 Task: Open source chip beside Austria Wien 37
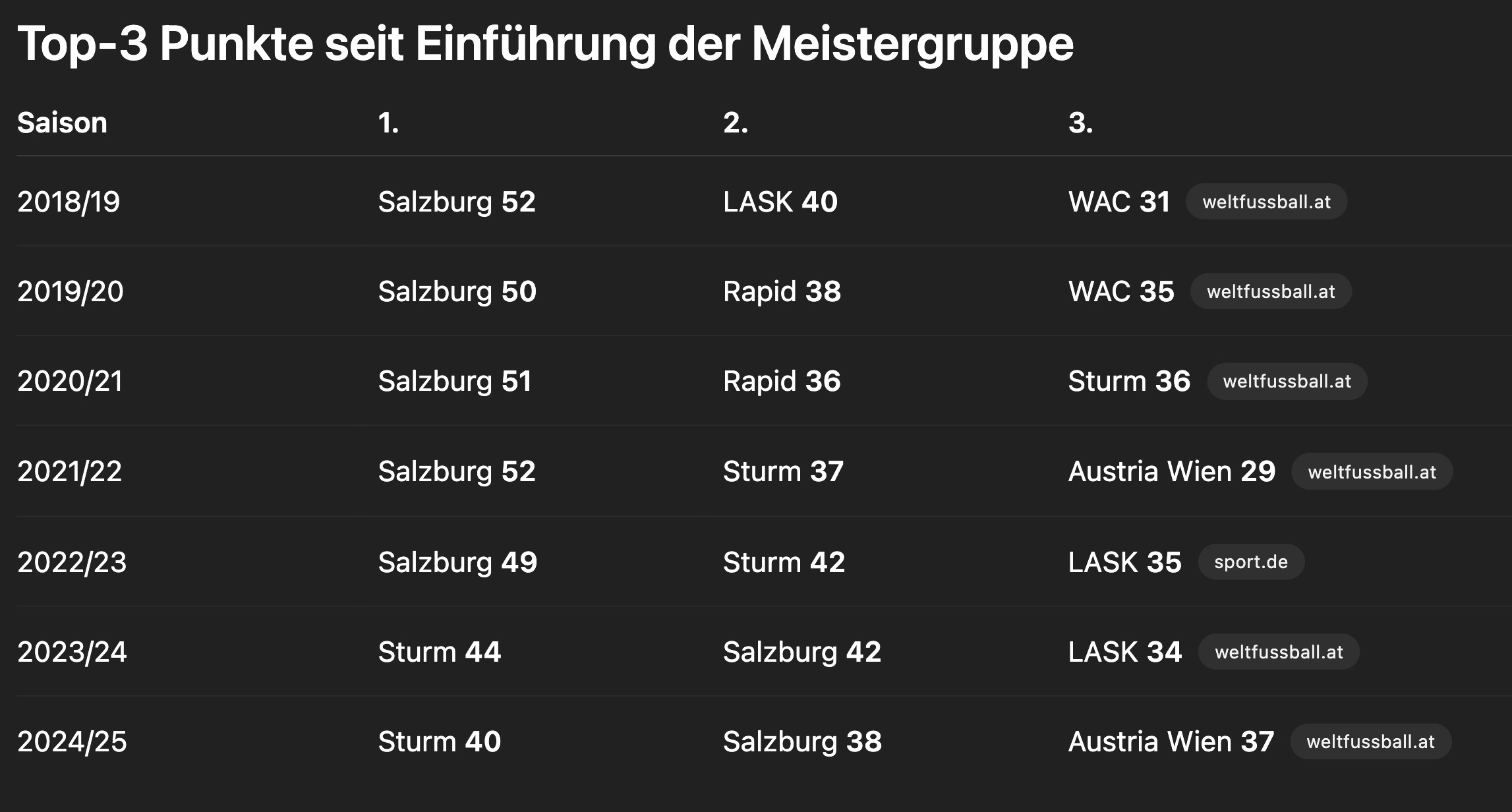tap(1370, 741)
